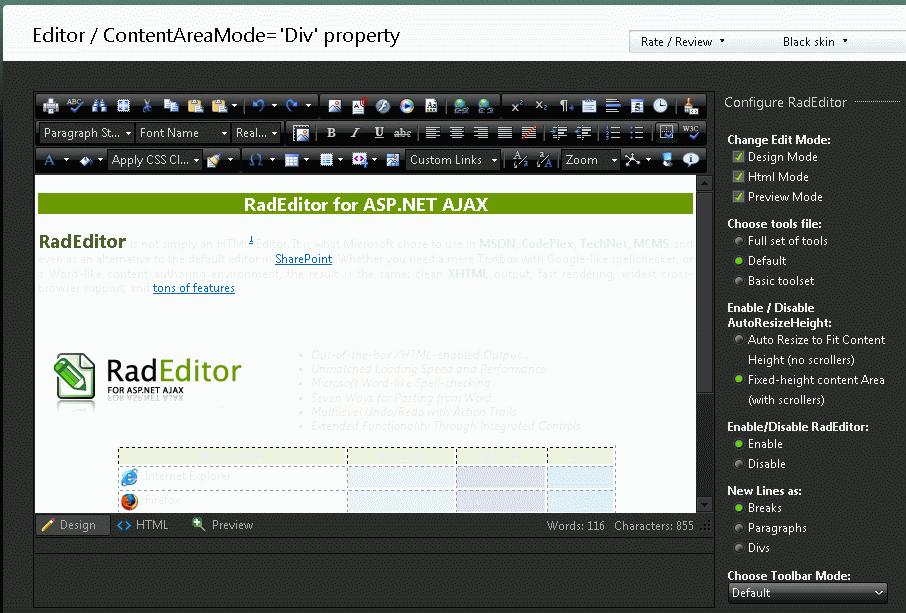Choose Paragraphs for new lines
906x613 pixels.
738,527
